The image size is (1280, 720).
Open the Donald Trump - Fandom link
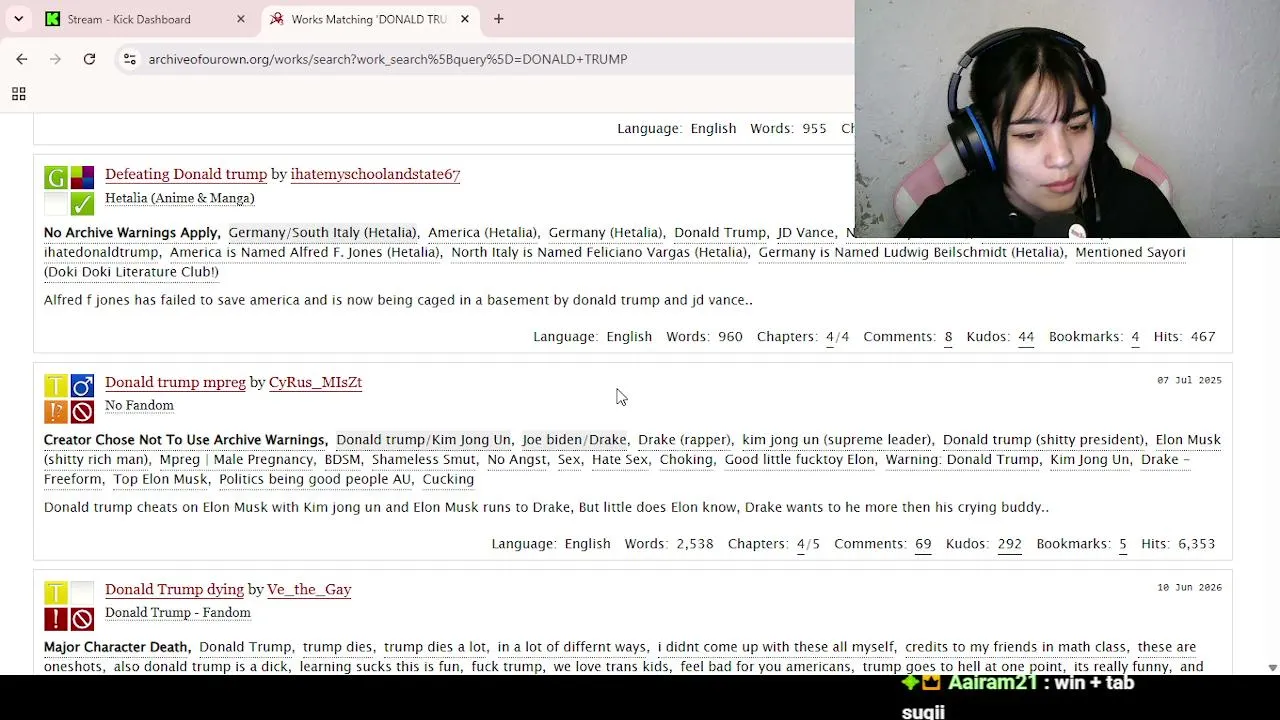pos(178,613)
